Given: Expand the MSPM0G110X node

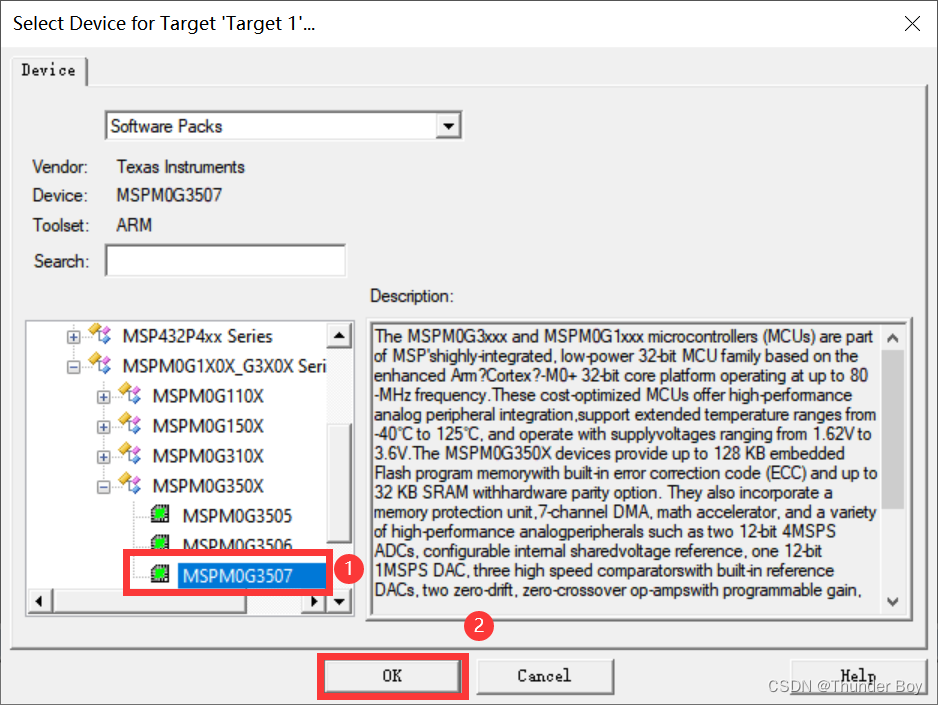Looking at the screenshot, I should [x=103, y=396].
